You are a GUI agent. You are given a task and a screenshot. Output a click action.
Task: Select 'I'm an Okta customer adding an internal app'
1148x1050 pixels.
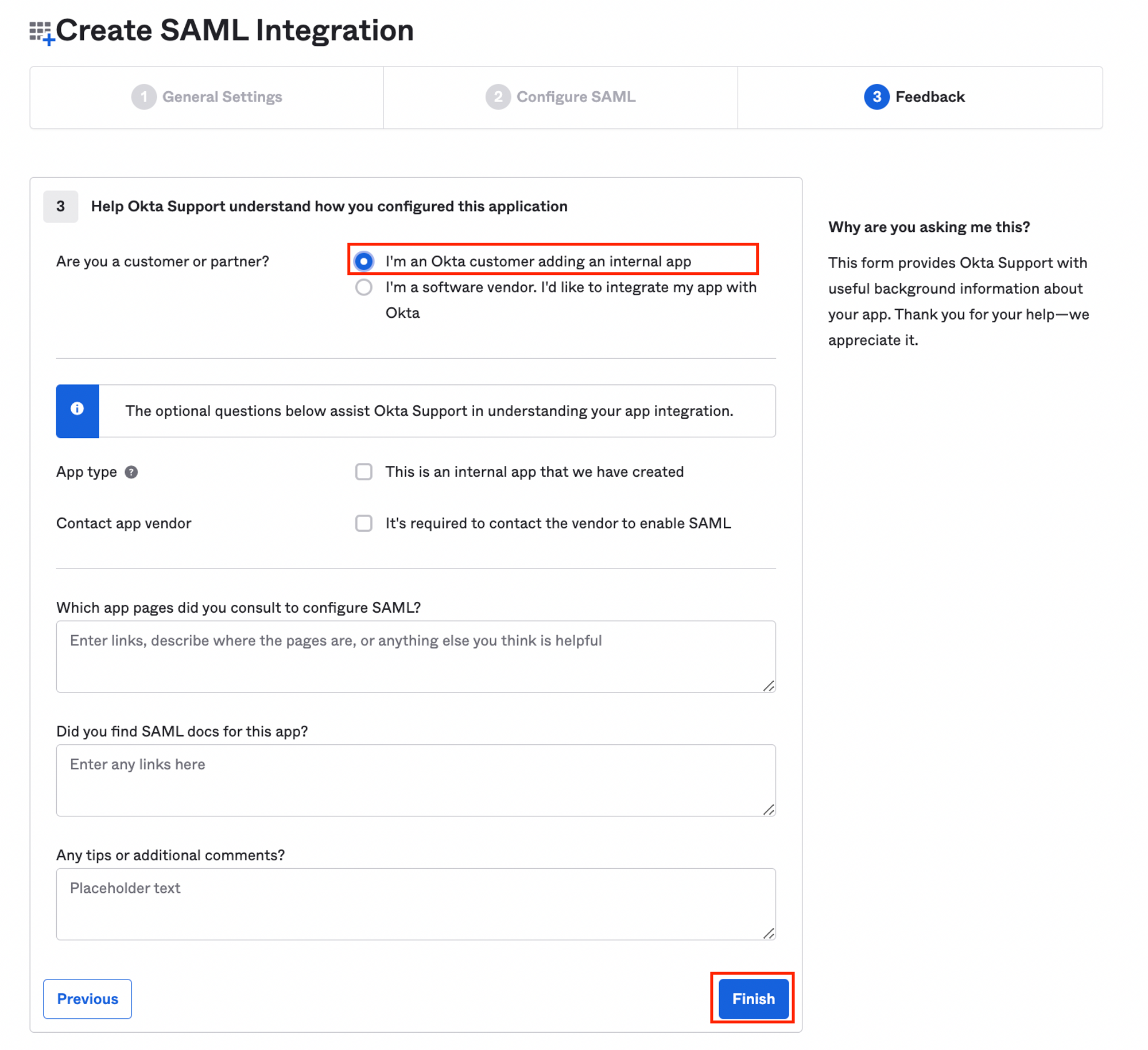pyautogui.click(x=364, y=262)
